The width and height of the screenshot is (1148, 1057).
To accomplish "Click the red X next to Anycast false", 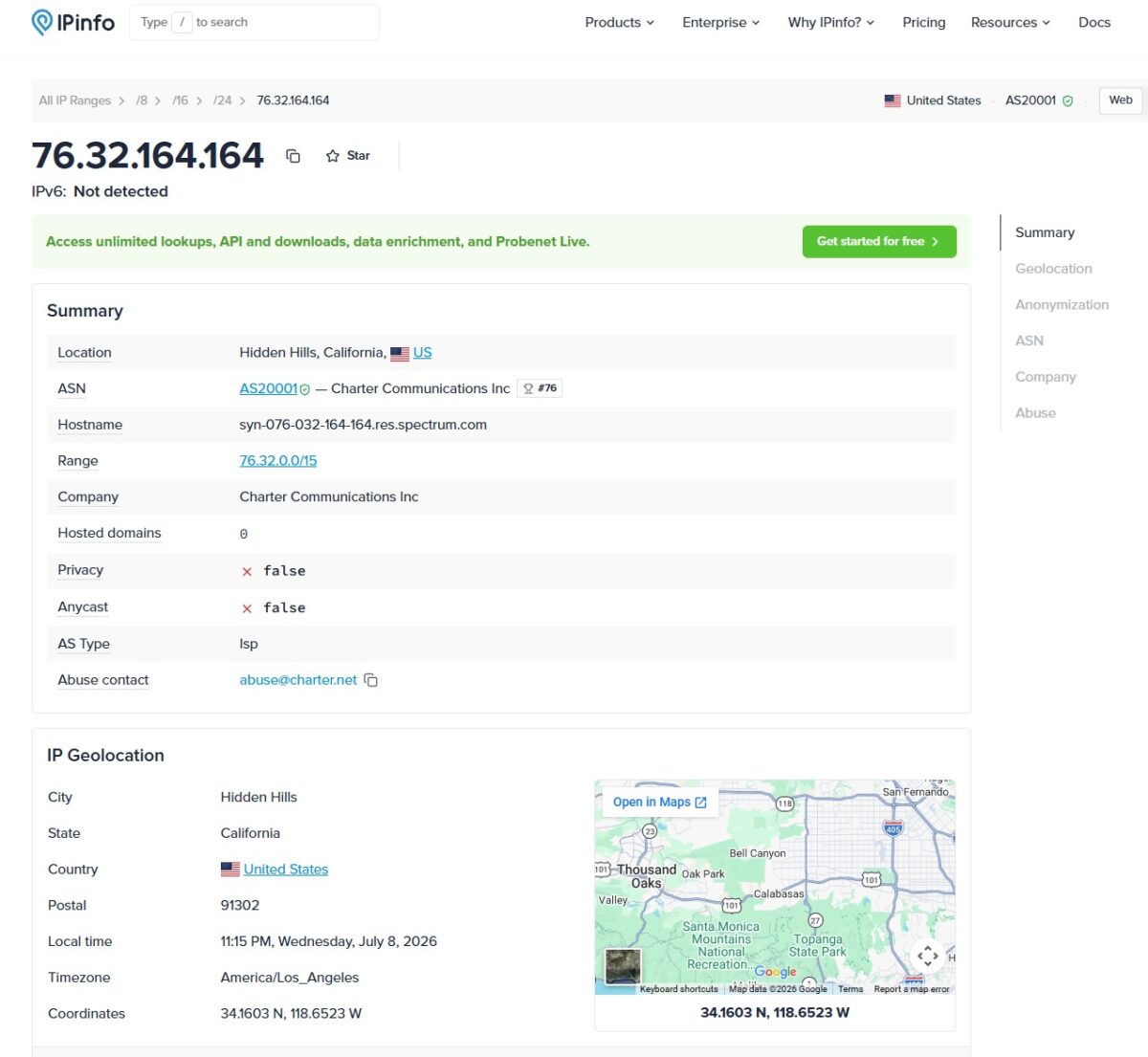I will 247,608.
